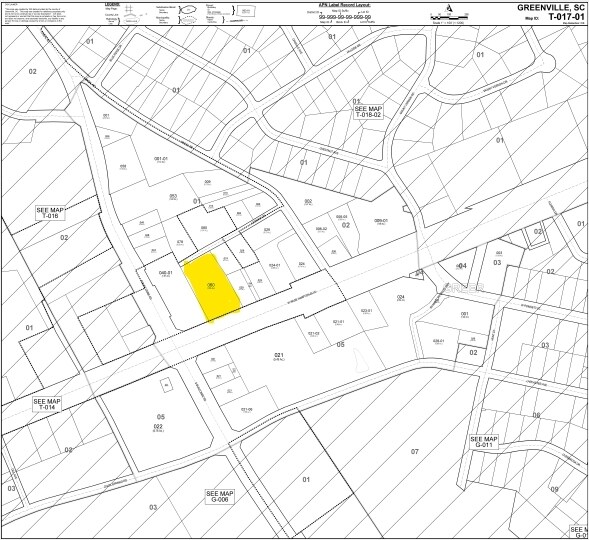Image resolution: width=589 pixels, height=540 pixels.
Task: Select parcel label "022"
Action: [x=158, y=427]
